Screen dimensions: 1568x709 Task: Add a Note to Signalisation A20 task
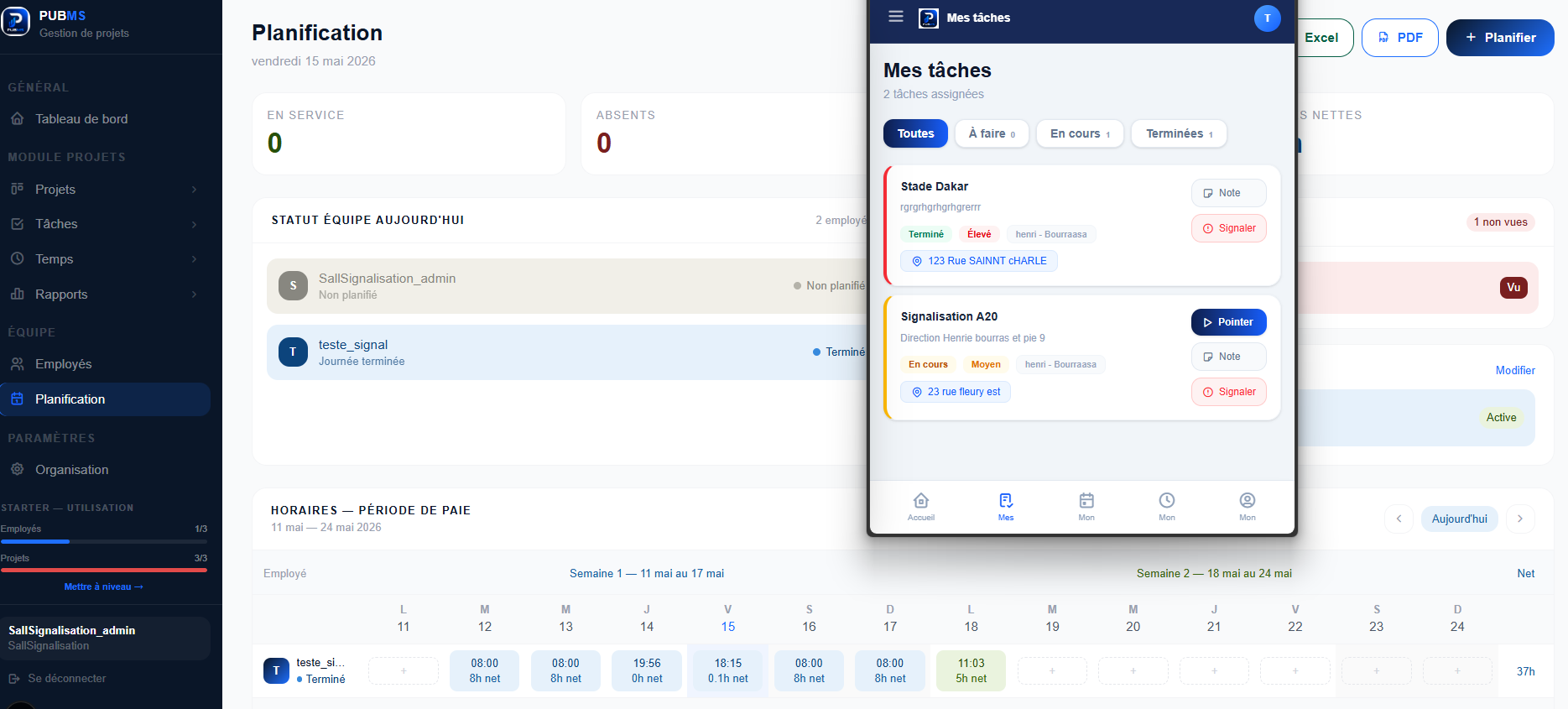coord(1228,357)
